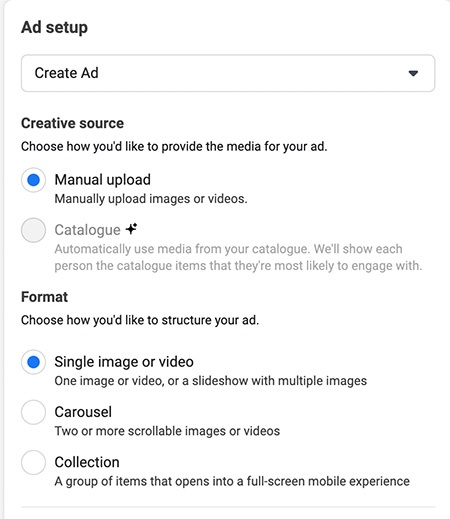Click 'Manually upload images or videos.' text
Screen dimensions: 450x519
point(151,199)
